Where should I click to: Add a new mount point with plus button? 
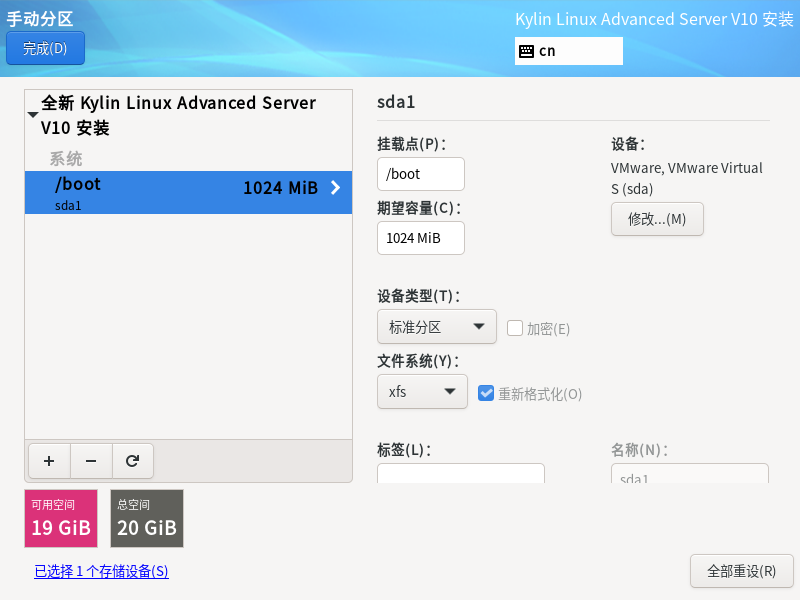point(49,461)
